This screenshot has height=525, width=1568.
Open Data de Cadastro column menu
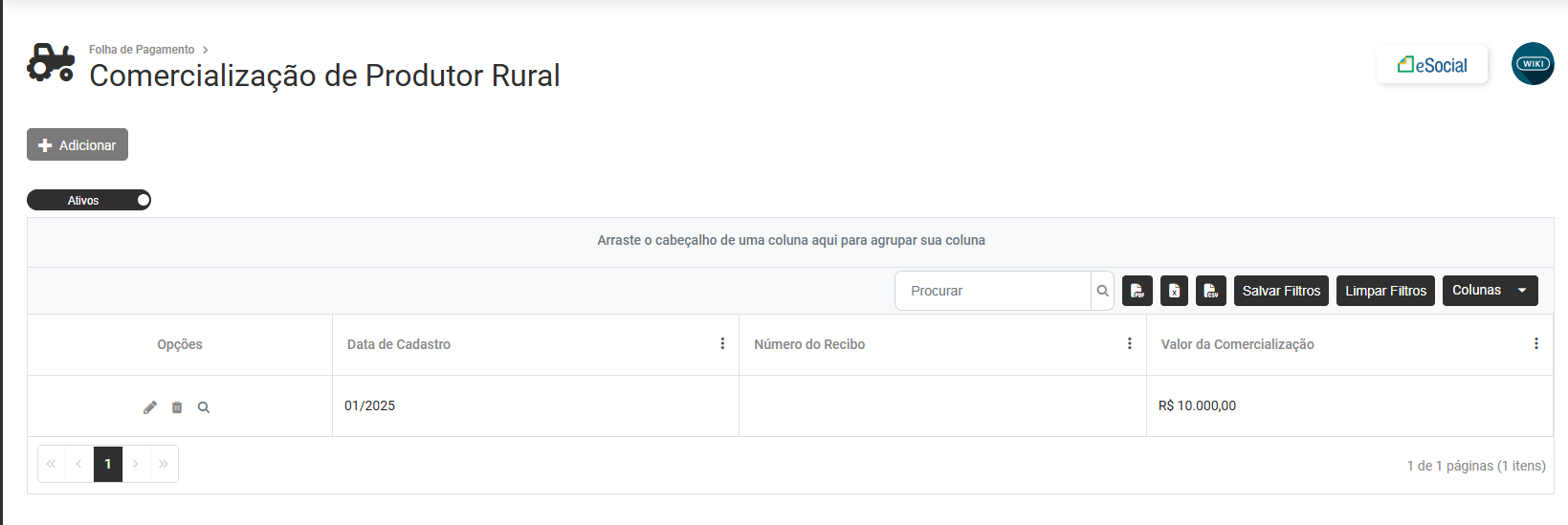[722, 344]
